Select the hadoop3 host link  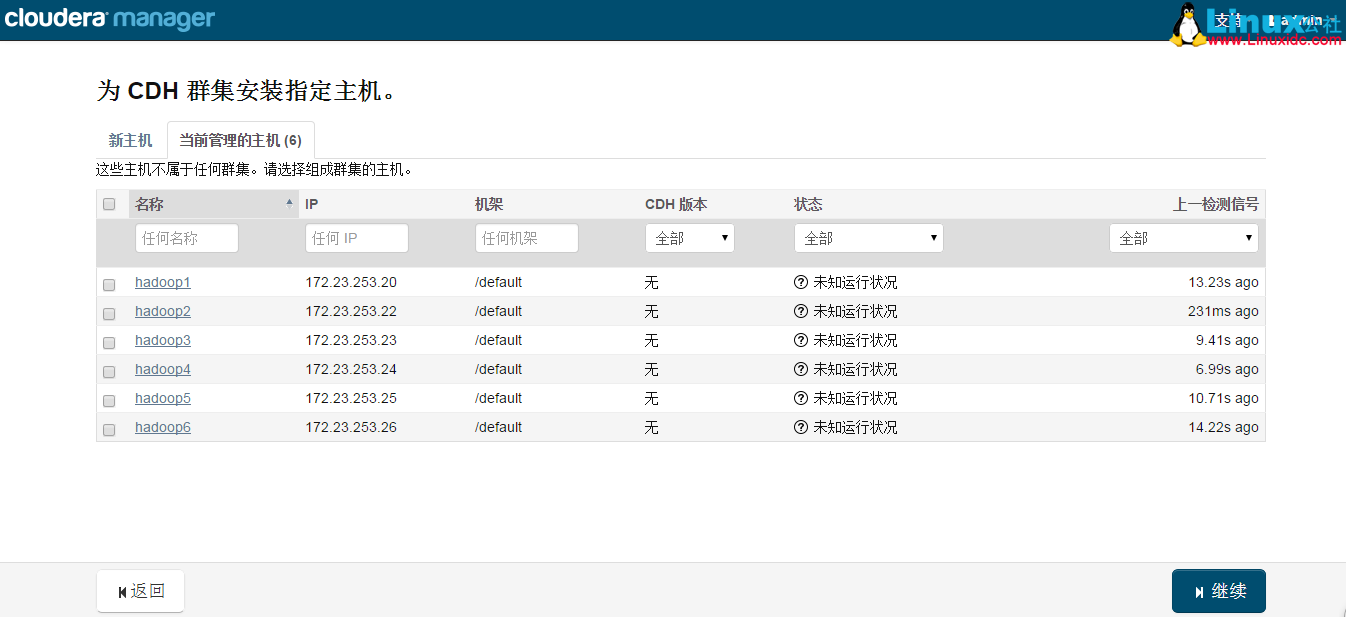click(x=162, y=340)
